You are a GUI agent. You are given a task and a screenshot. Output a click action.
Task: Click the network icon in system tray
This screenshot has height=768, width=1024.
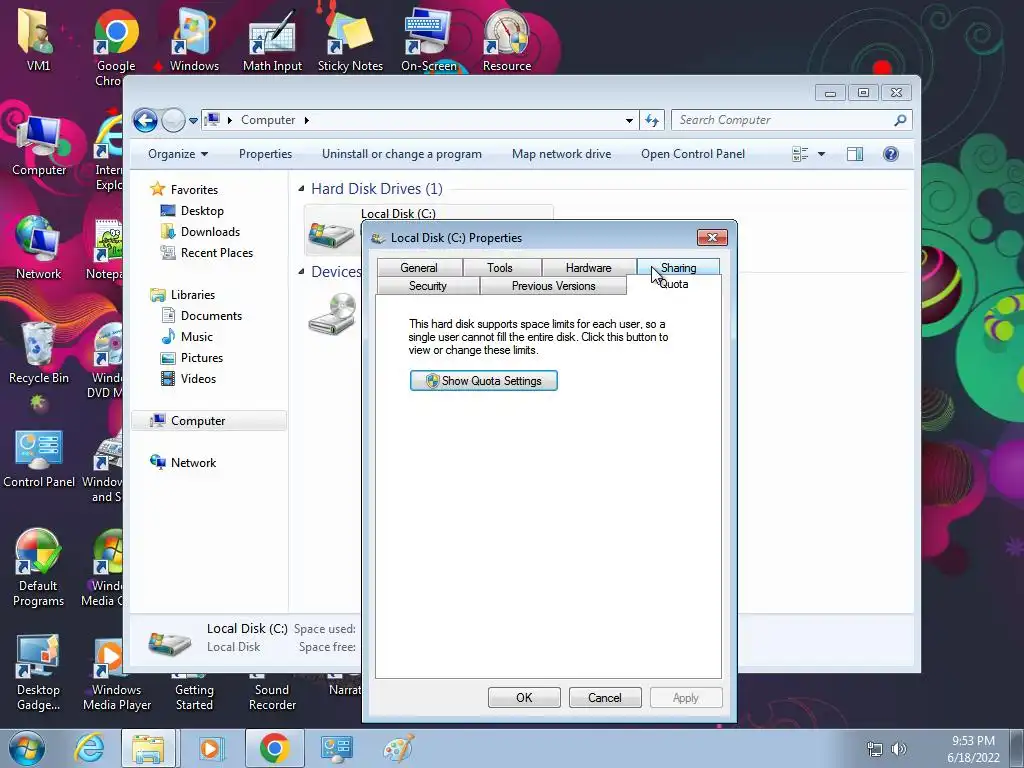(874, 749)
